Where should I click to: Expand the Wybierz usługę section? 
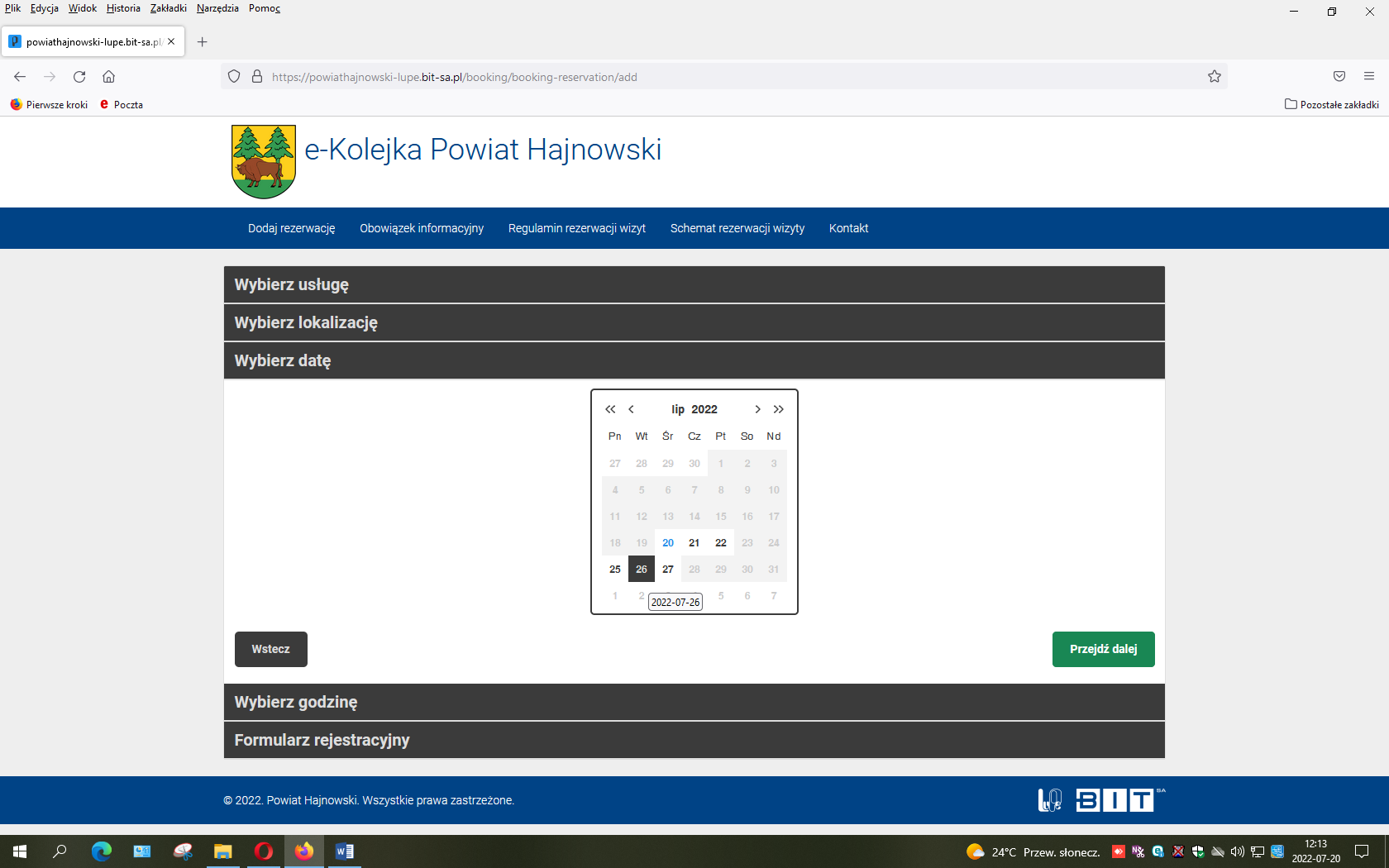[x=694, y=285]
